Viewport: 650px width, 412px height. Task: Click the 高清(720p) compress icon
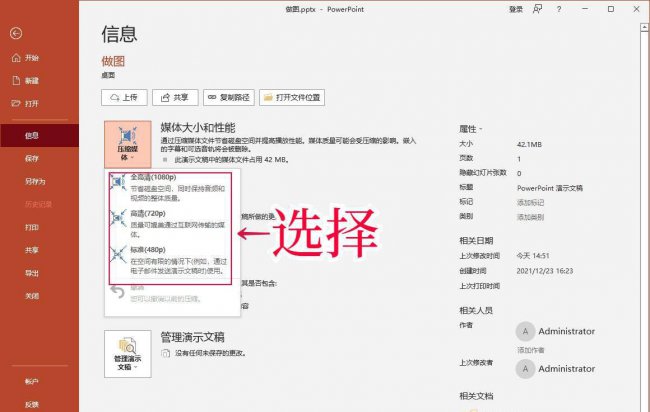[x=118, y=218]
